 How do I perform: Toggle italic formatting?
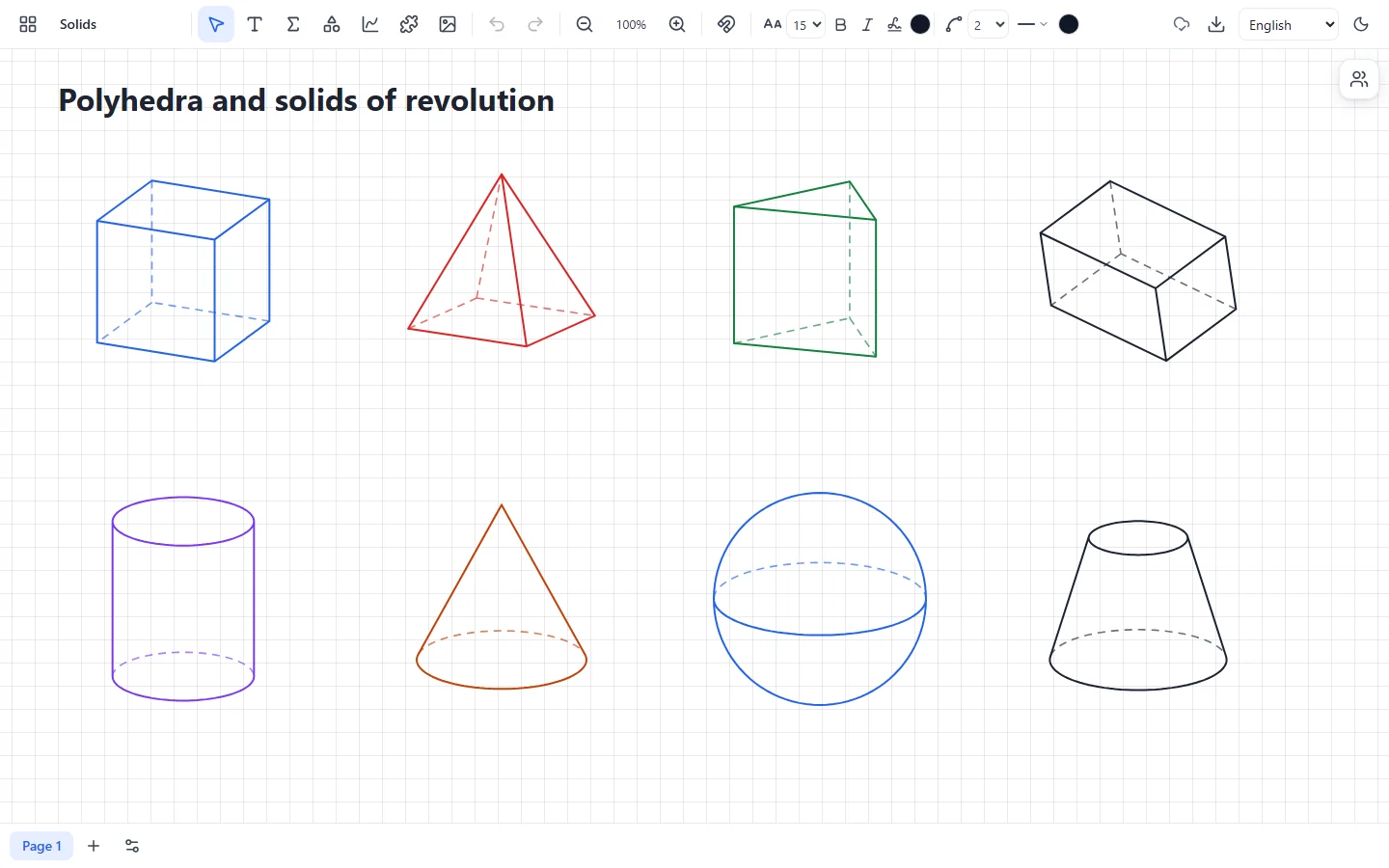[867, 24]
